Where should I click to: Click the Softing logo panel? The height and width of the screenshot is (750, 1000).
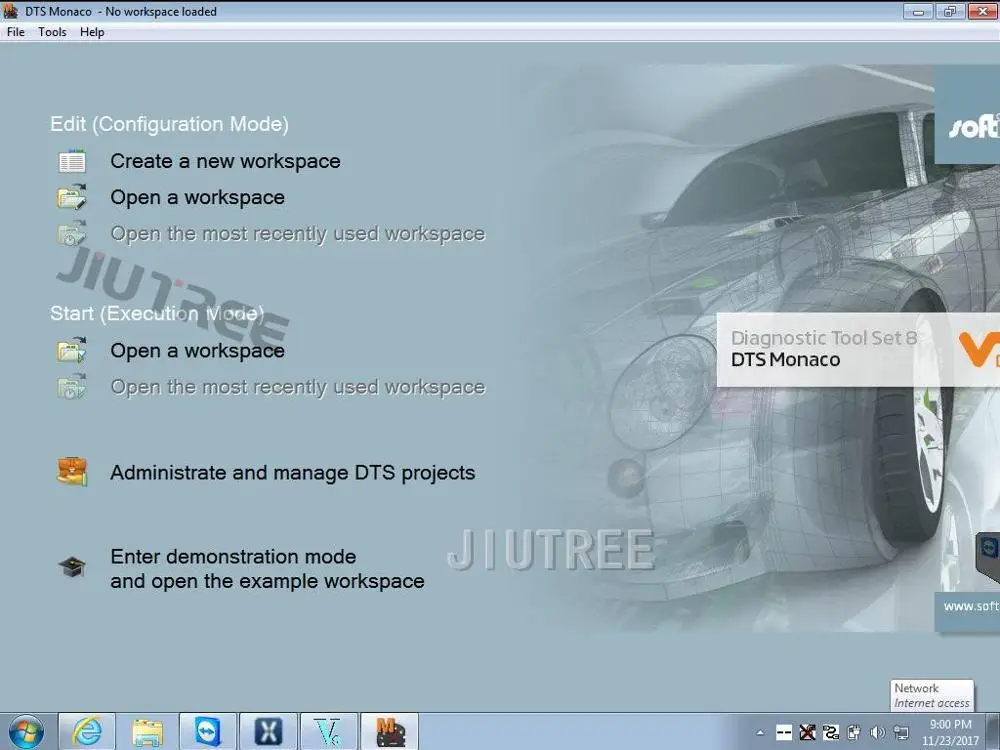tap(967, 115)
